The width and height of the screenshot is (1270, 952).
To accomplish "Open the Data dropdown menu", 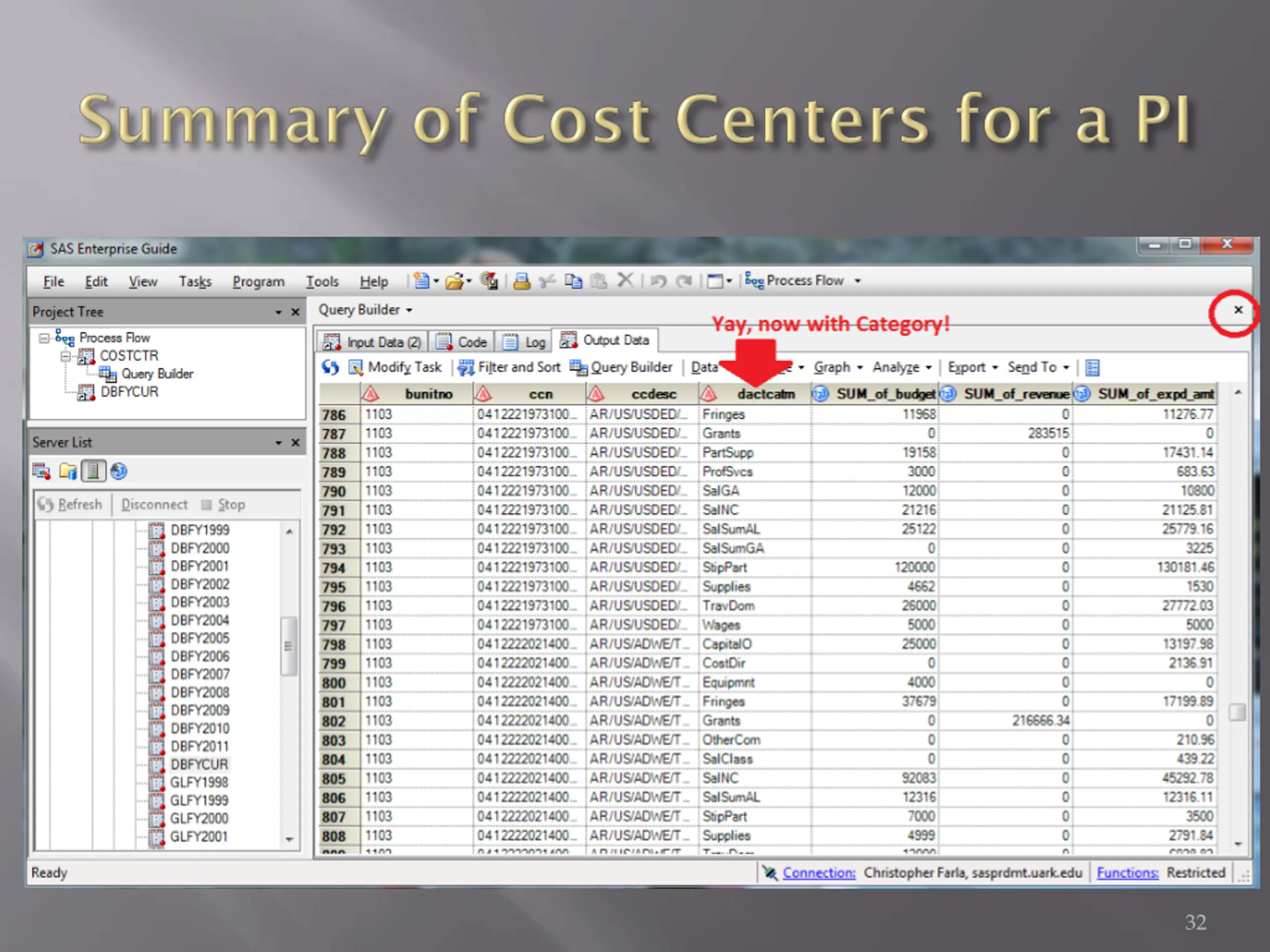I will (x=704, y=367).
